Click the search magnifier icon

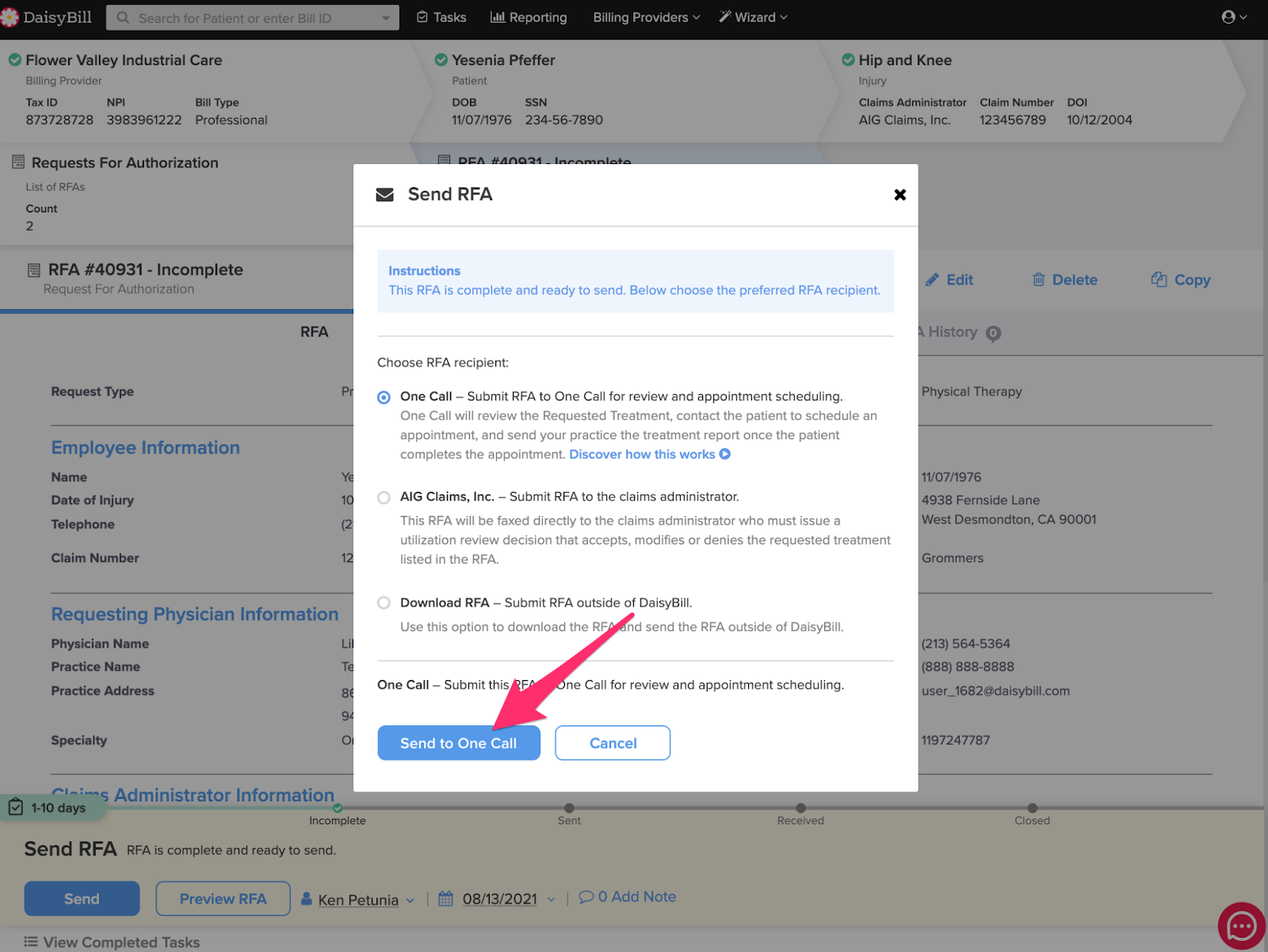(x=123, y=17)
